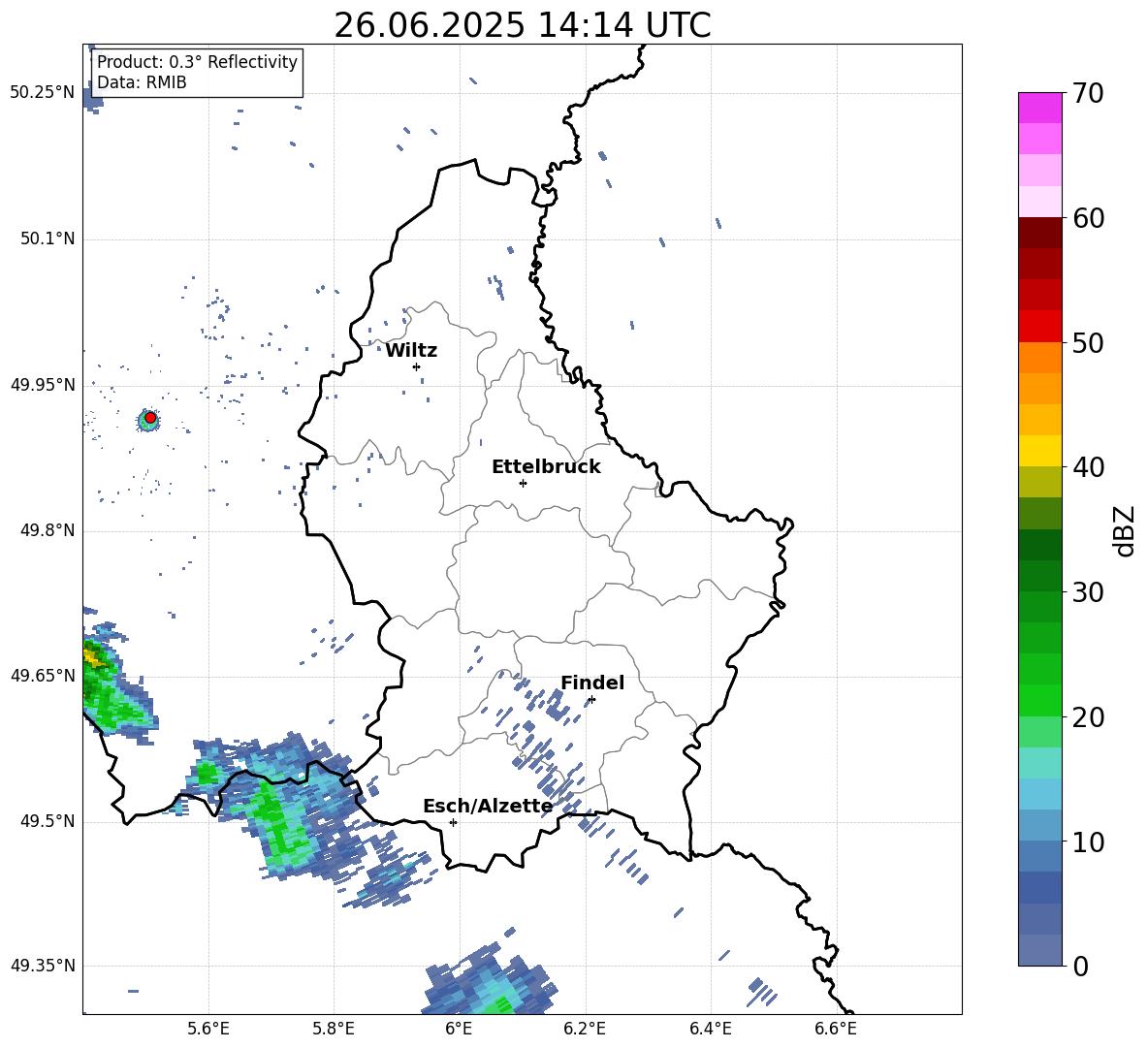Click the cross marker below Esch/Alzette
This screenshot has height=1048, width=1148.
pos(453,822)
